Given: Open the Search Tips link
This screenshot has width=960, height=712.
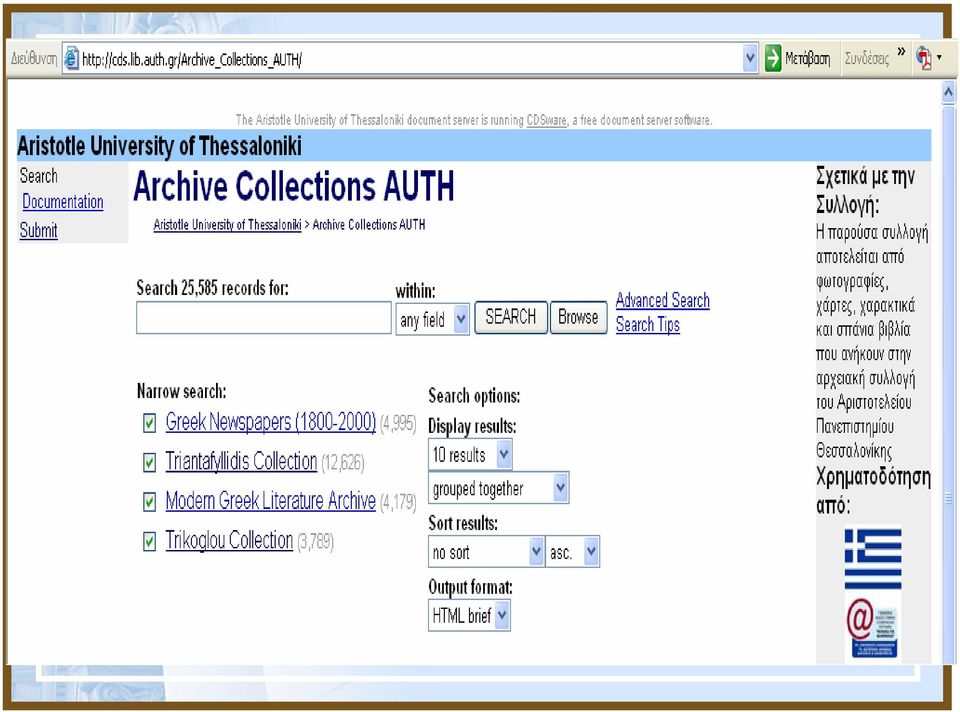Looking at the screenshot, I should [x=648, y=324].
